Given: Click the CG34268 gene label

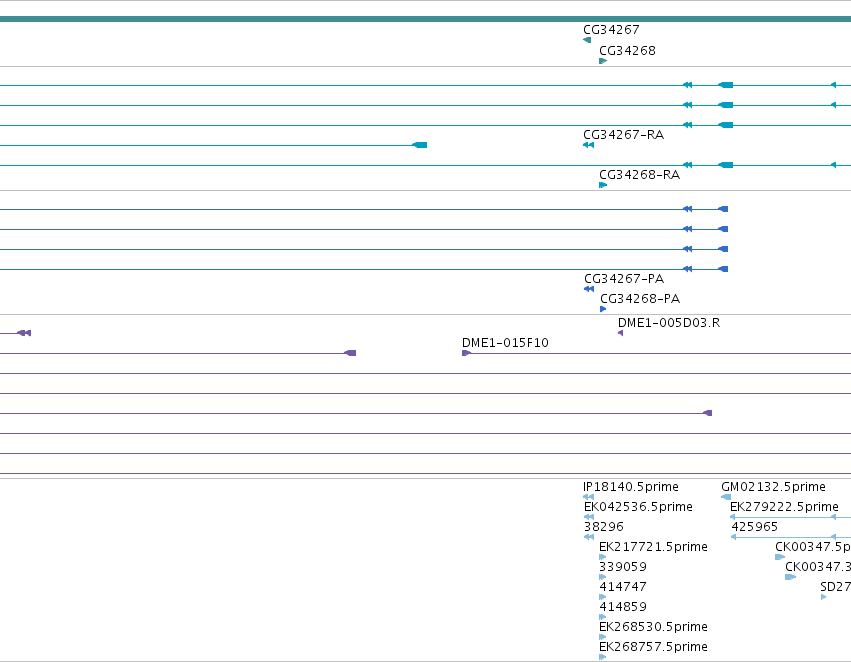Looking at the screenshot, I should (x=627, y=50).
